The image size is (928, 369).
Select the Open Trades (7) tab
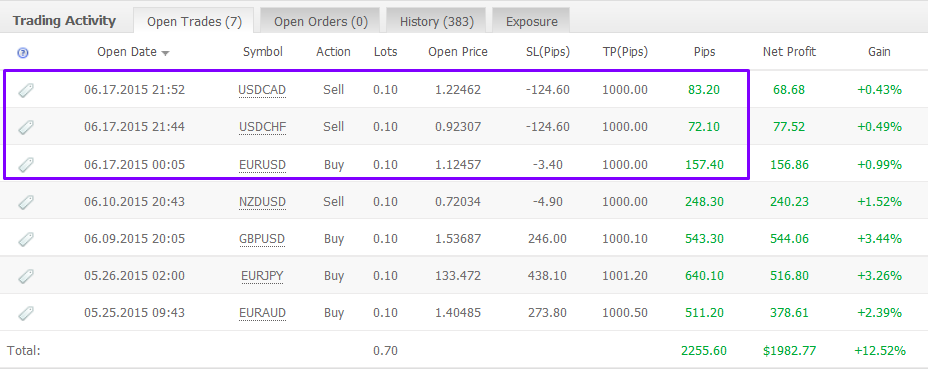pos(195,21)
